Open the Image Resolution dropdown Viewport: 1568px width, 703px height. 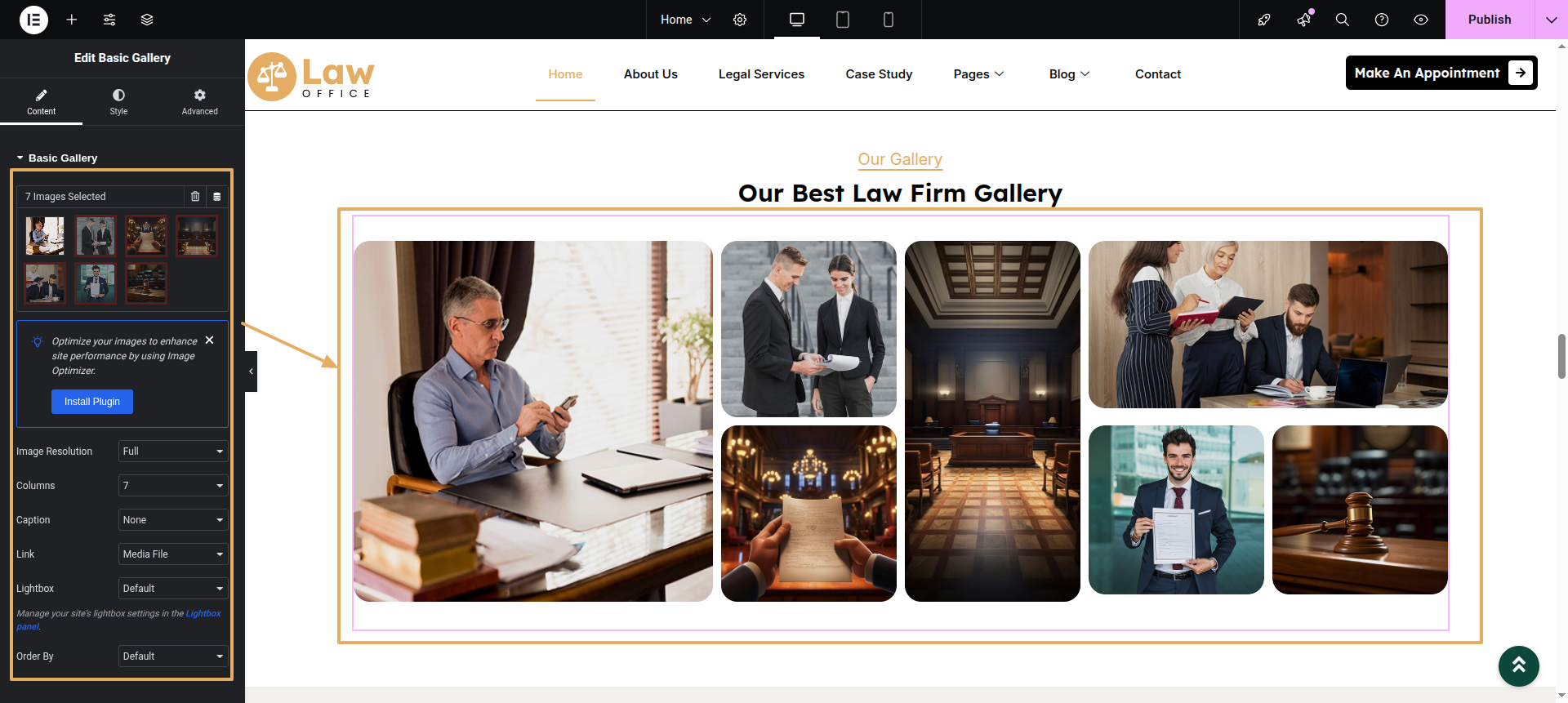pyautogui.click(x=172, y=452)
